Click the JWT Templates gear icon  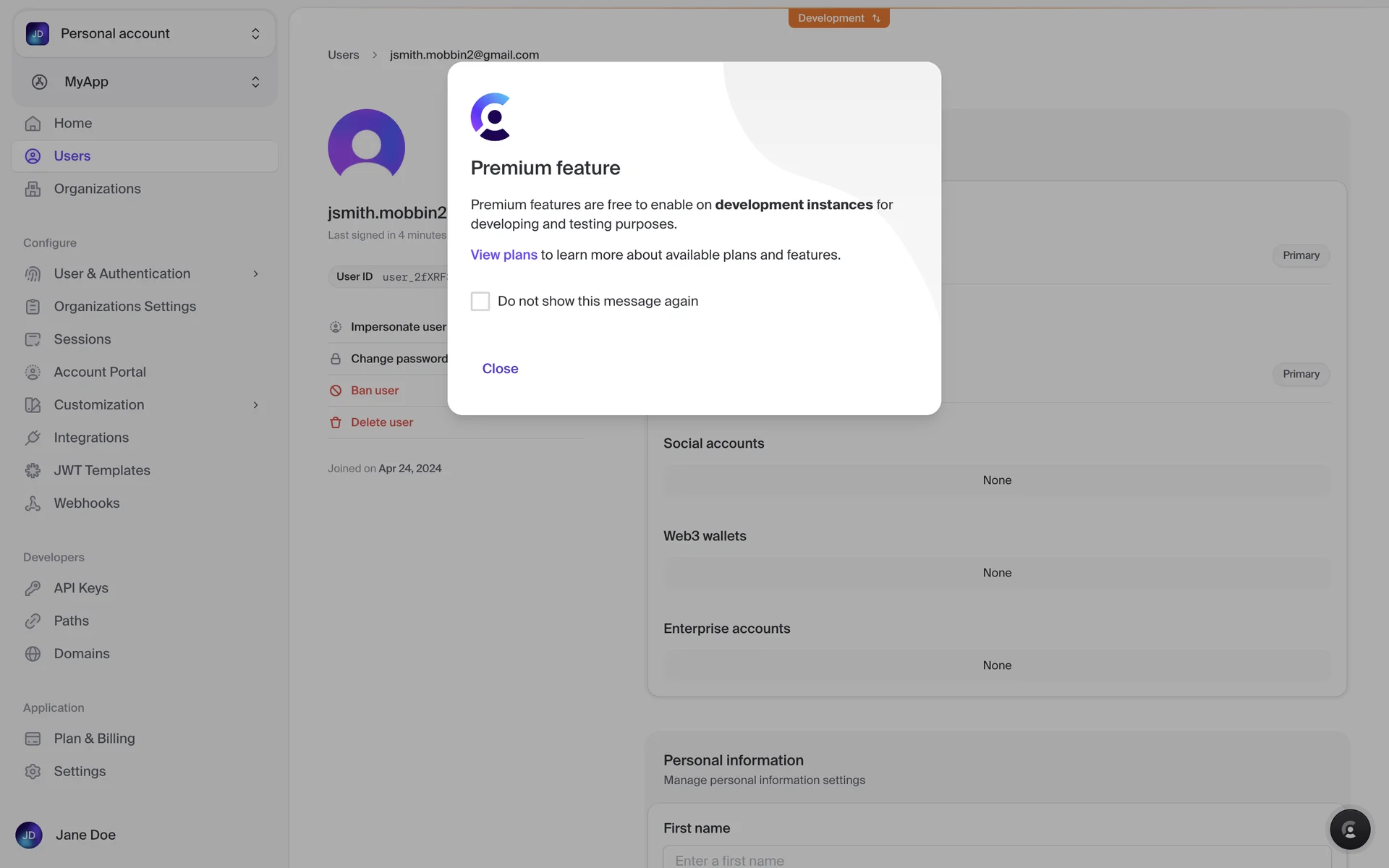33,471
